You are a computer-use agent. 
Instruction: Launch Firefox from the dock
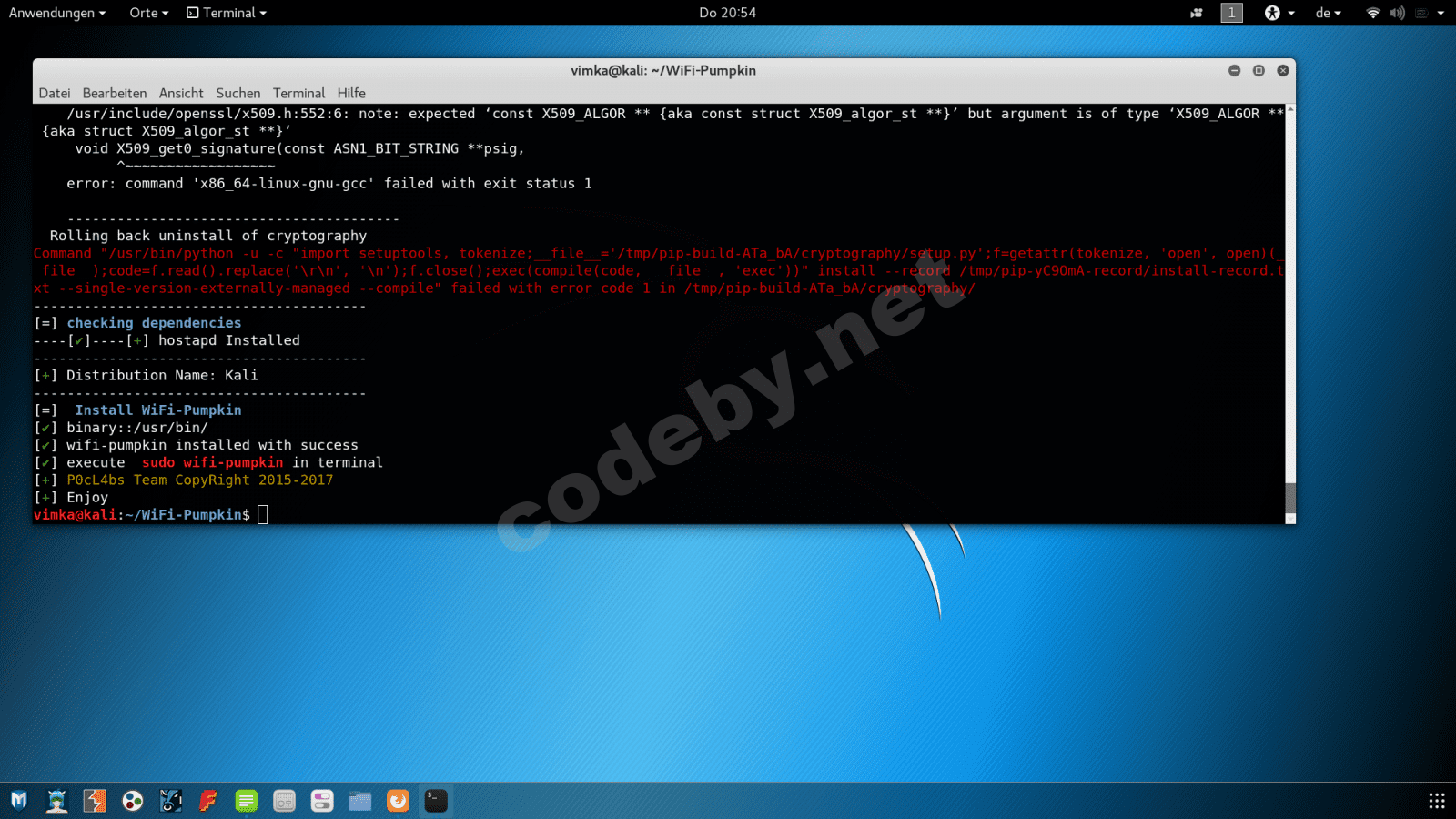399,801
